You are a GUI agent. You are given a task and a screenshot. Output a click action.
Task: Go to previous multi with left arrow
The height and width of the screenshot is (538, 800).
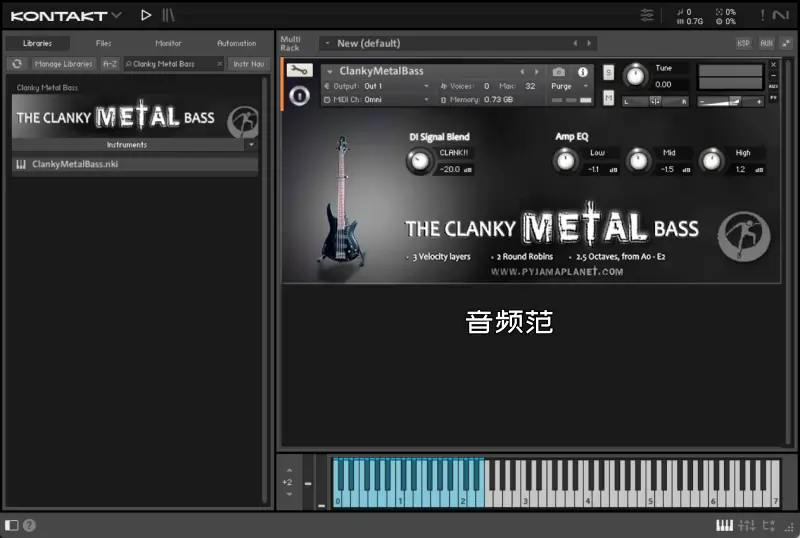[576, 43]
